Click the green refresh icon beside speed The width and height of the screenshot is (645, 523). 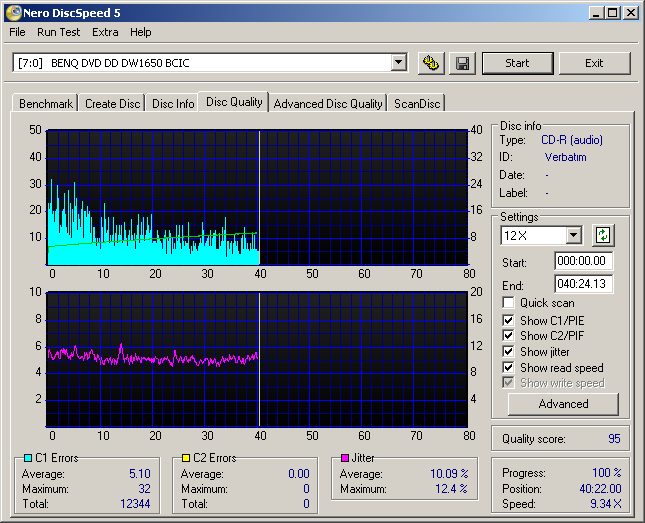602,236
